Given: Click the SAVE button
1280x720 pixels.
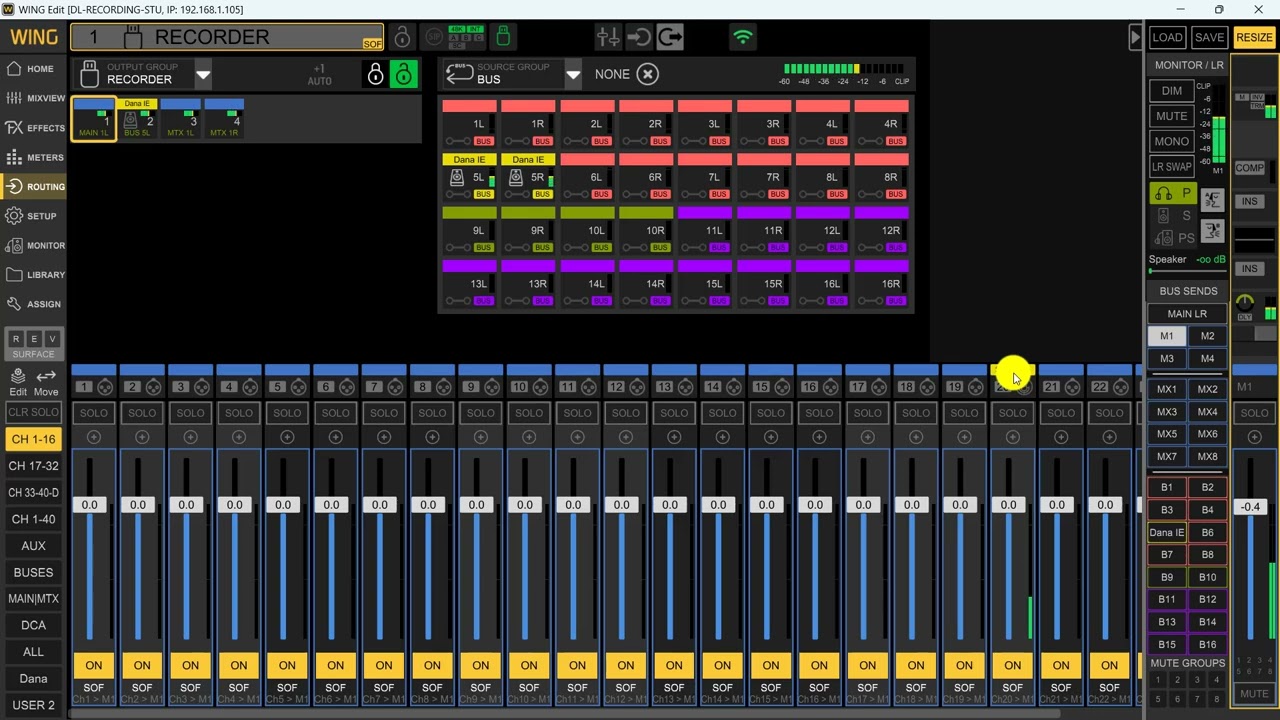Looking at the screenshot, I should [x=1209, y=37].
